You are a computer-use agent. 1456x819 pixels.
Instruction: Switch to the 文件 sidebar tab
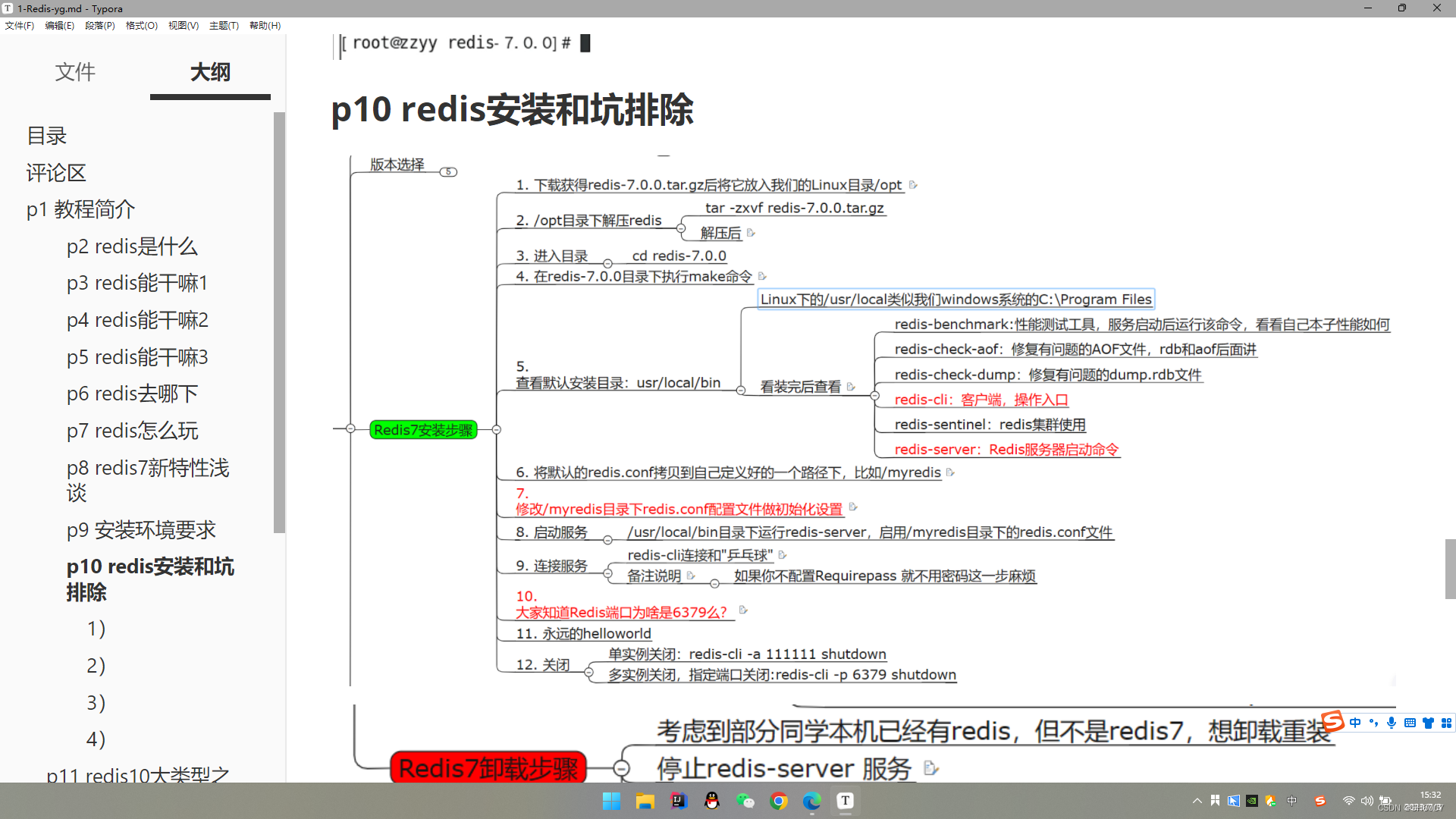click(x=75, y=73)
